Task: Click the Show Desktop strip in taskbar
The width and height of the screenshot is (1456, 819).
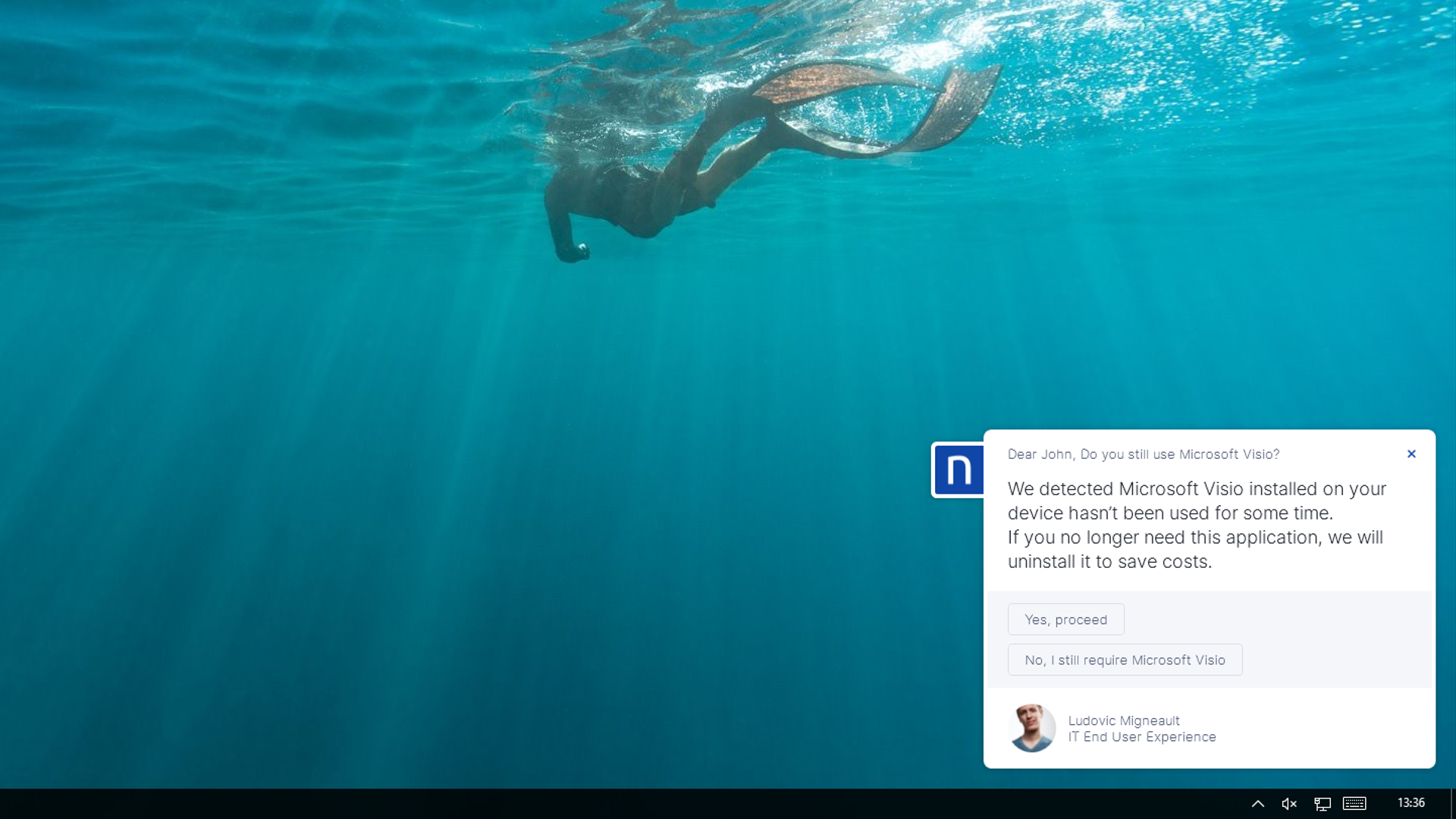Action: pyautogui.click(x=1452, y=804)
